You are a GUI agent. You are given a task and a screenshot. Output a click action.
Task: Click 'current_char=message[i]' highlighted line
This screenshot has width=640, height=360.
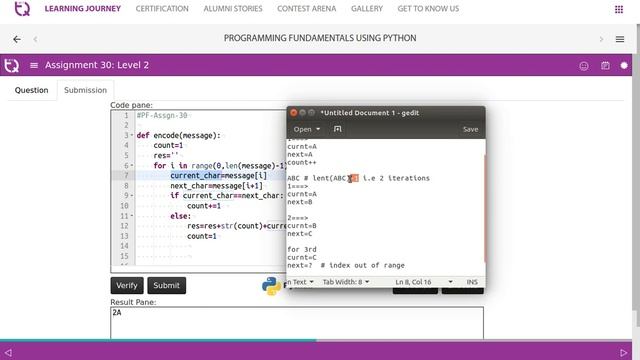point(218,176)
